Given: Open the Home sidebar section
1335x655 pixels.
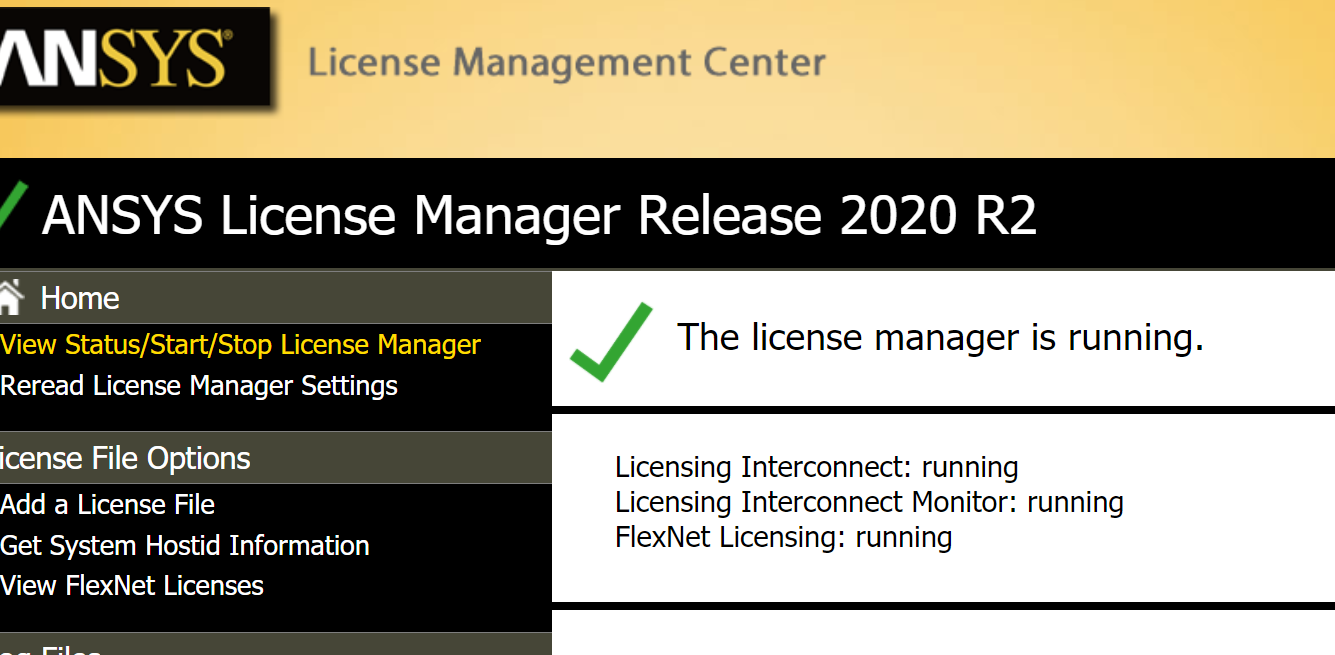Looking at the screenshot, I should [276, 298].
